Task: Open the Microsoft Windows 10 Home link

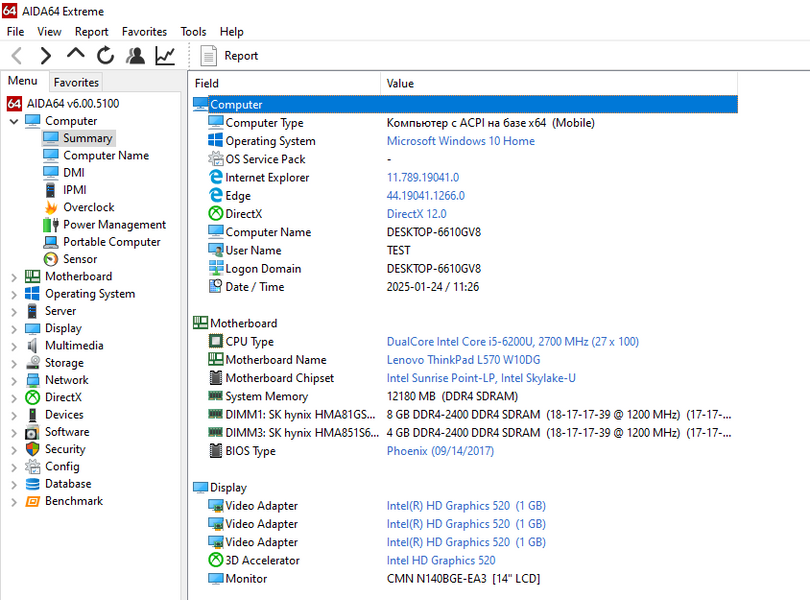Action: point(461,141)
